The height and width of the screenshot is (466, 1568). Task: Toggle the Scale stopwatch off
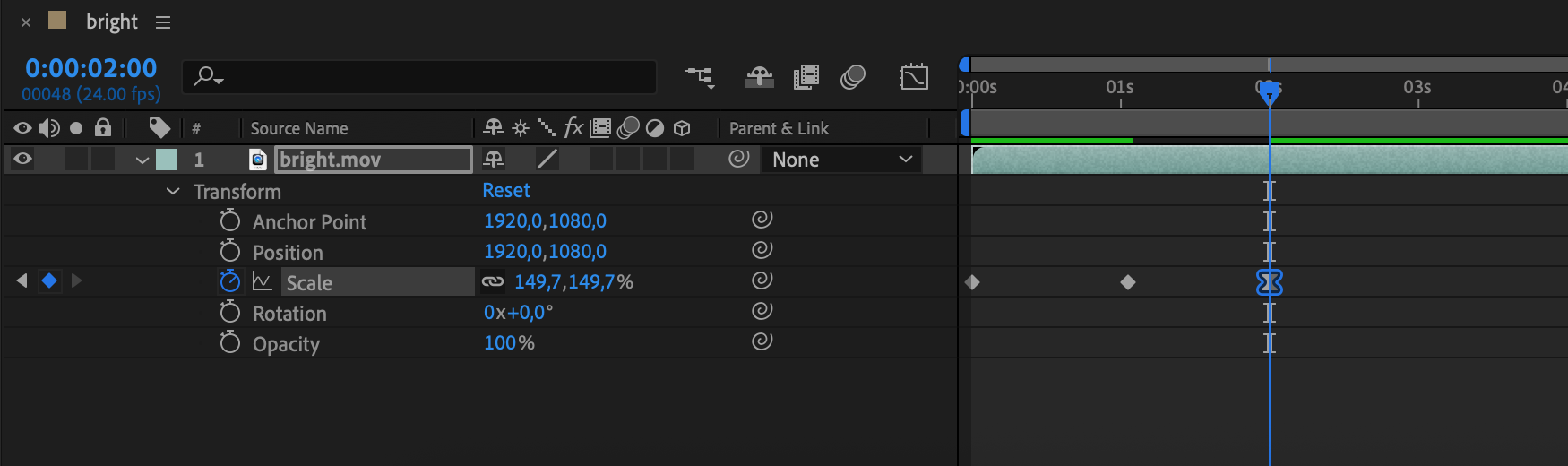[230, 281]
